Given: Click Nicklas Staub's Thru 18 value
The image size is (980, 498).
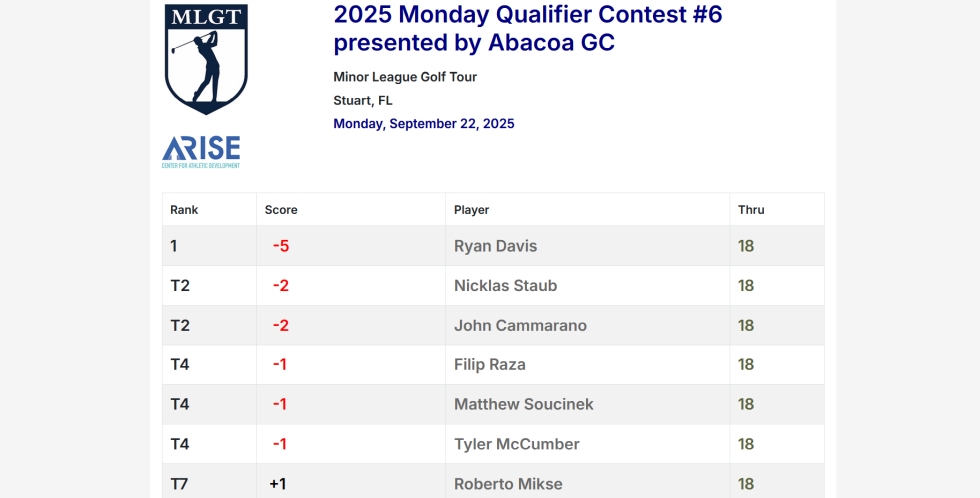Looking at the screenshot, I should click(746, 286).
